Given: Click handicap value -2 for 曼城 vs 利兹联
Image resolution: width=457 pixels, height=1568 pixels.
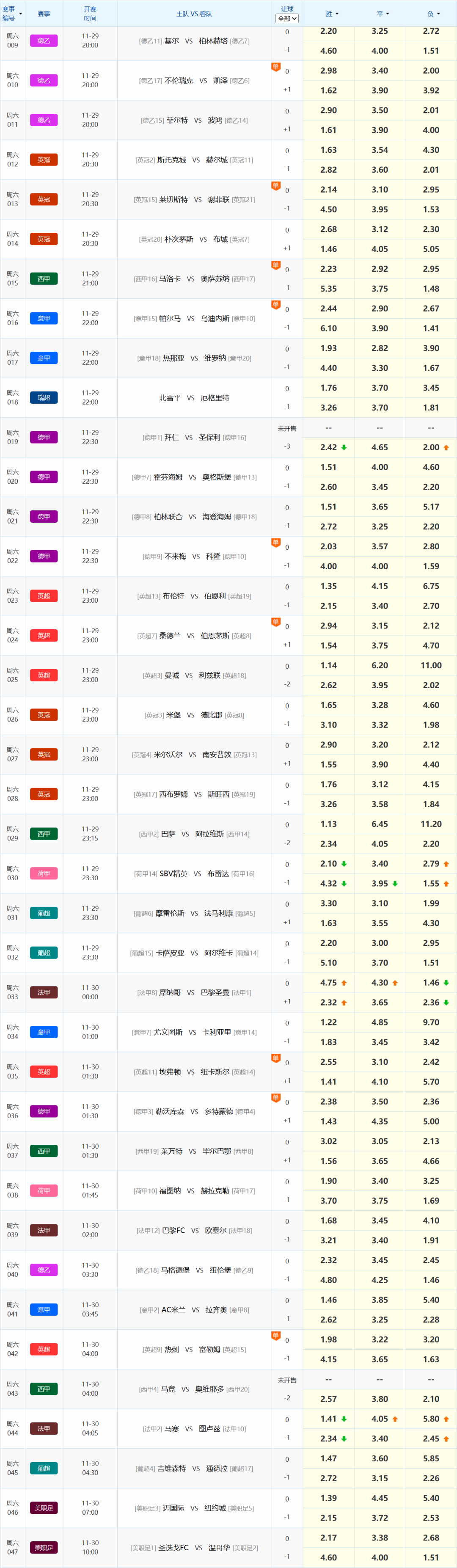Looking at the screenshot, I should (x=287, y=684).
